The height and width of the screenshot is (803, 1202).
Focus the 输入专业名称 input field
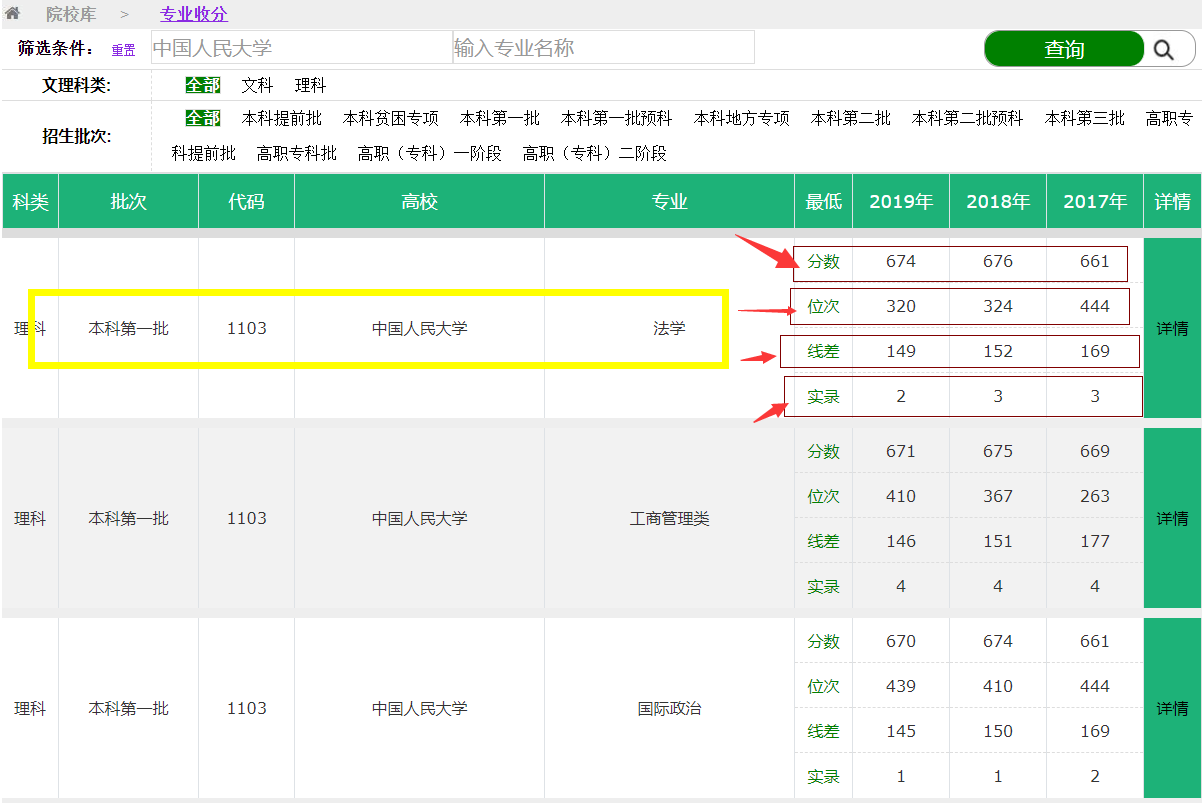pos(603,48)
